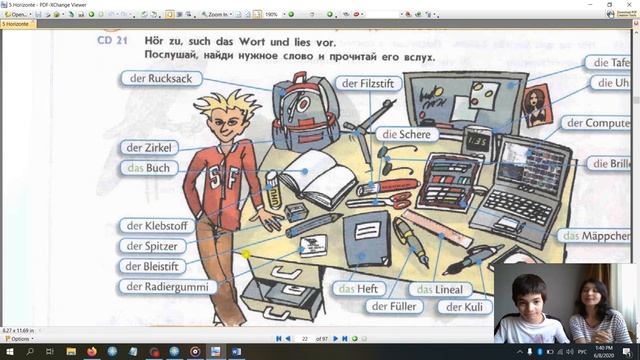
Task: Click the Actual Size page icon
Action: [239, 14]
